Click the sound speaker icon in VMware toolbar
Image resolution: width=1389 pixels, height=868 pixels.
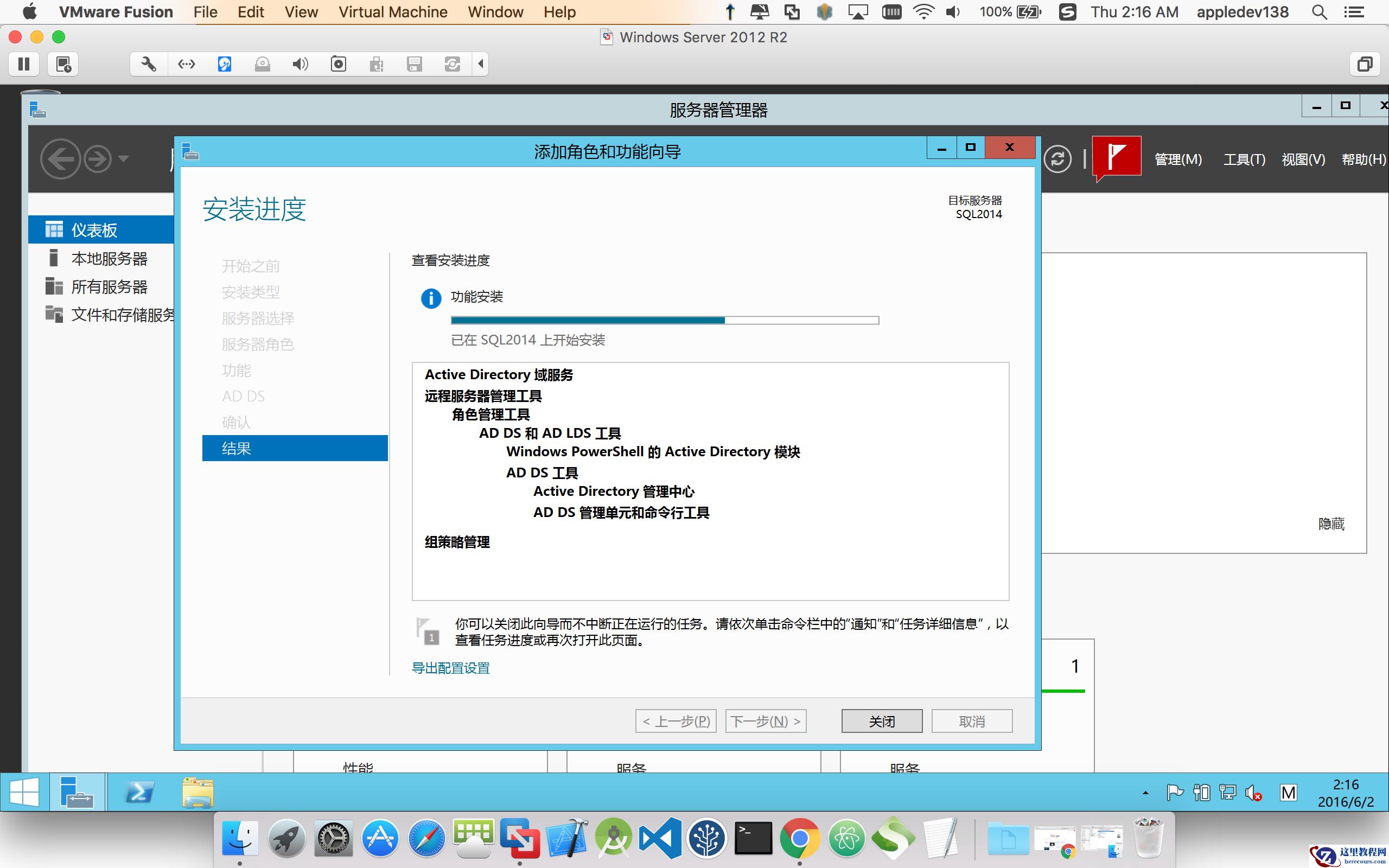tap(301, 63)
